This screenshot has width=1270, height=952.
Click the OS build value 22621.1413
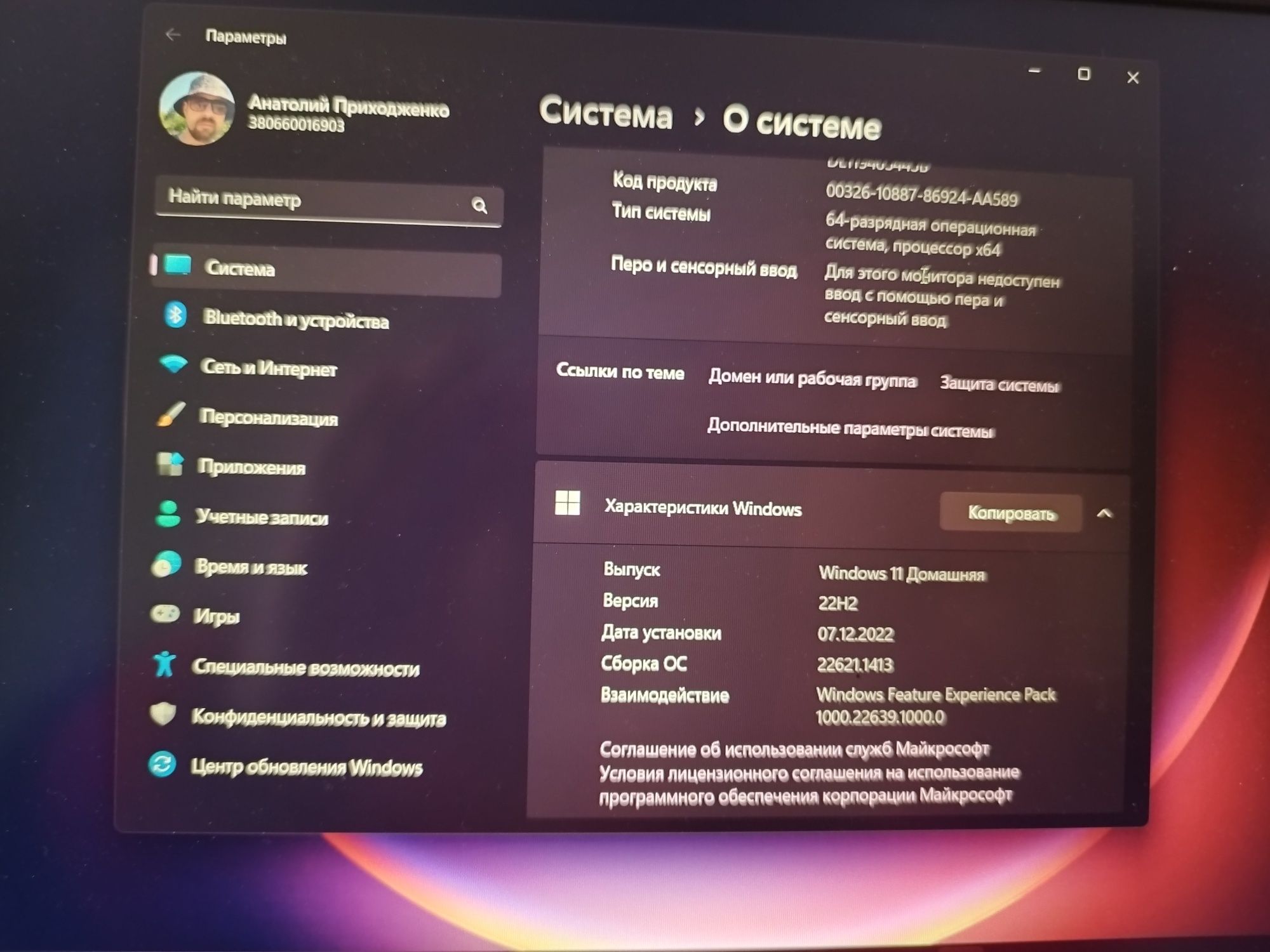[855, 664]
